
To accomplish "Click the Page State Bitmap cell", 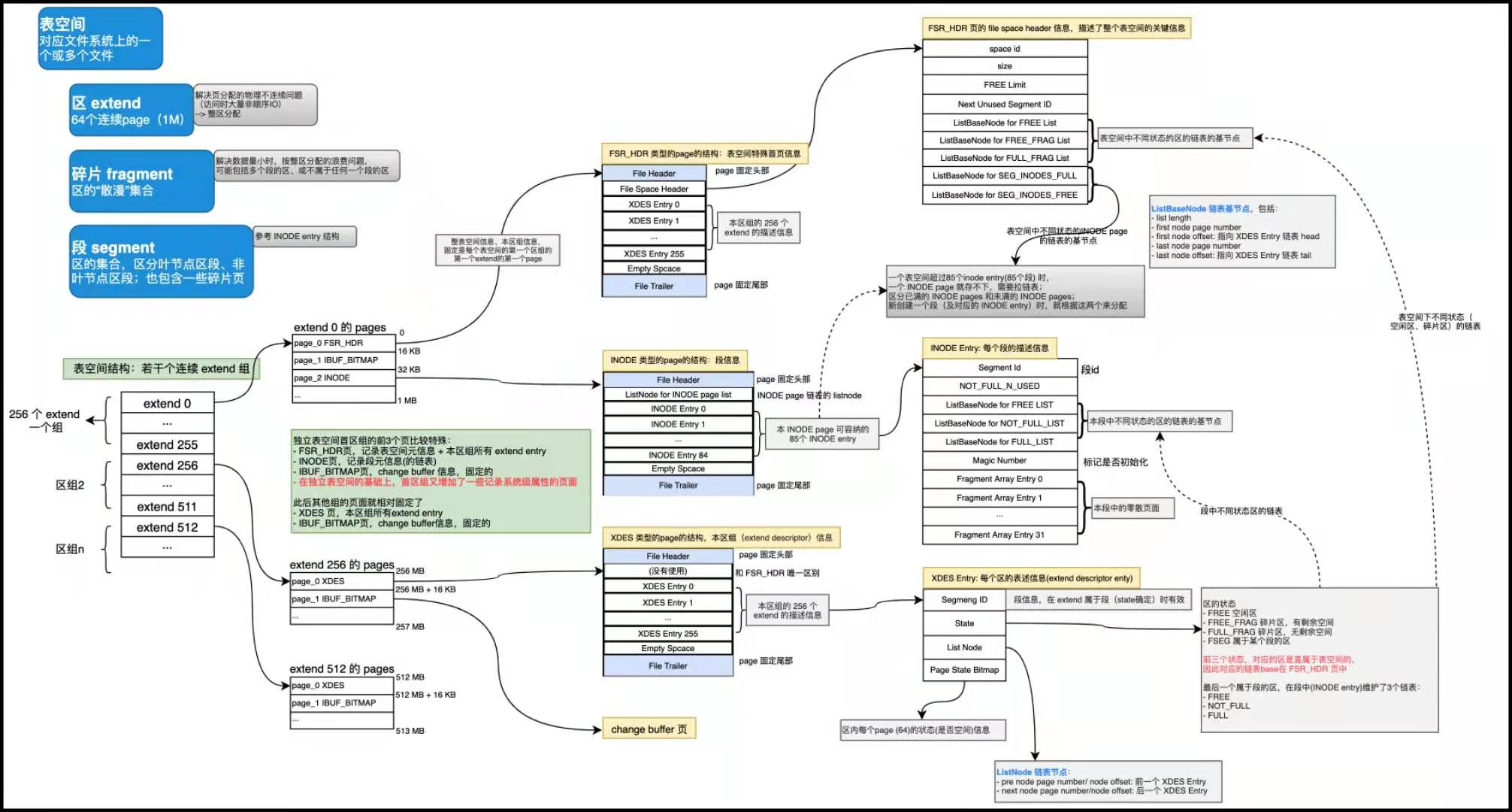I will [964, 670].
